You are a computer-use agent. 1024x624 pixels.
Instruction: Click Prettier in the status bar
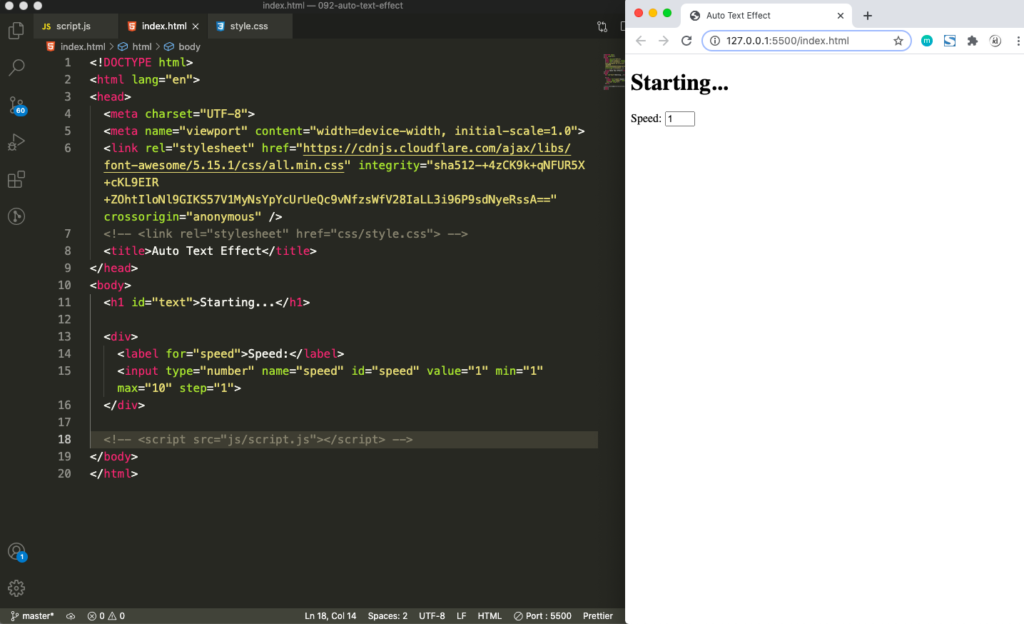(x=598, y=616)
